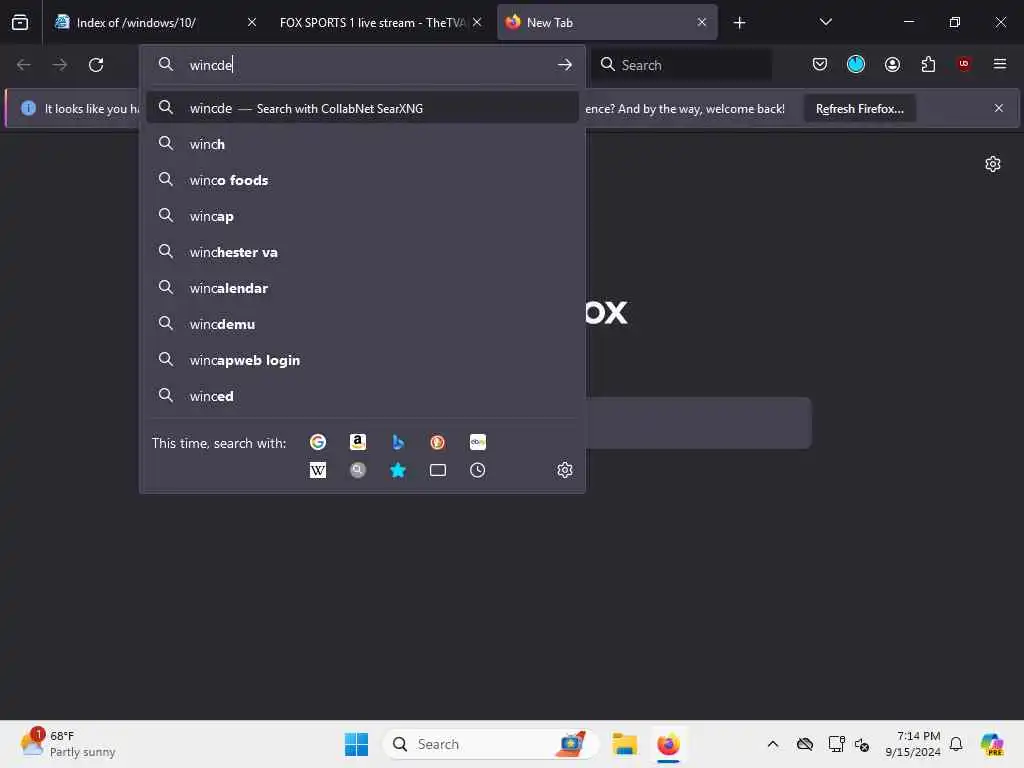Select the 'wincdemu' suggestion

362,324
